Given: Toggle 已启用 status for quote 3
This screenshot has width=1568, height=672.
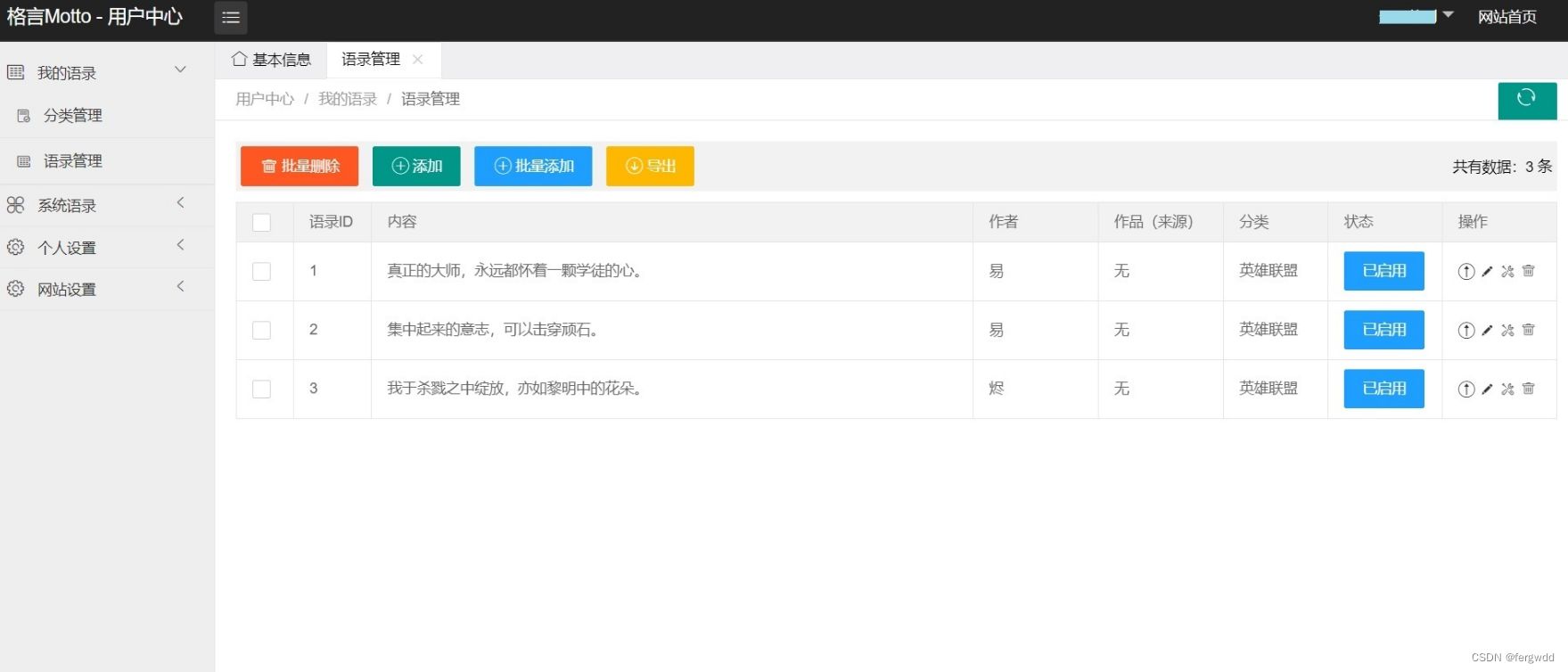Looking at the screenshot, I should (1383, 389).
